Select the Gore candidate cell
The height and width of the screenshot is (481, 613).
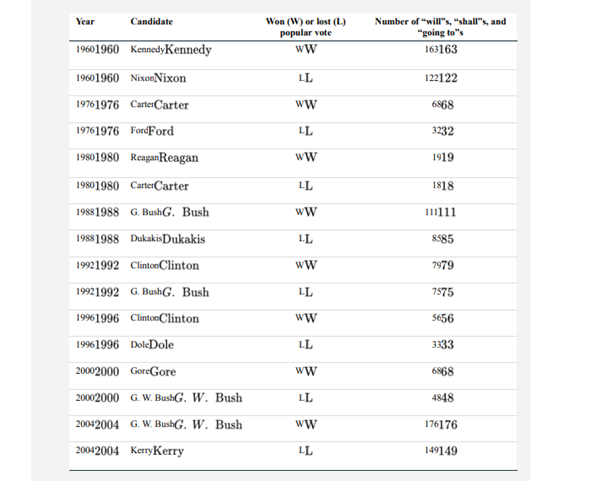click(x=153, y=371)
